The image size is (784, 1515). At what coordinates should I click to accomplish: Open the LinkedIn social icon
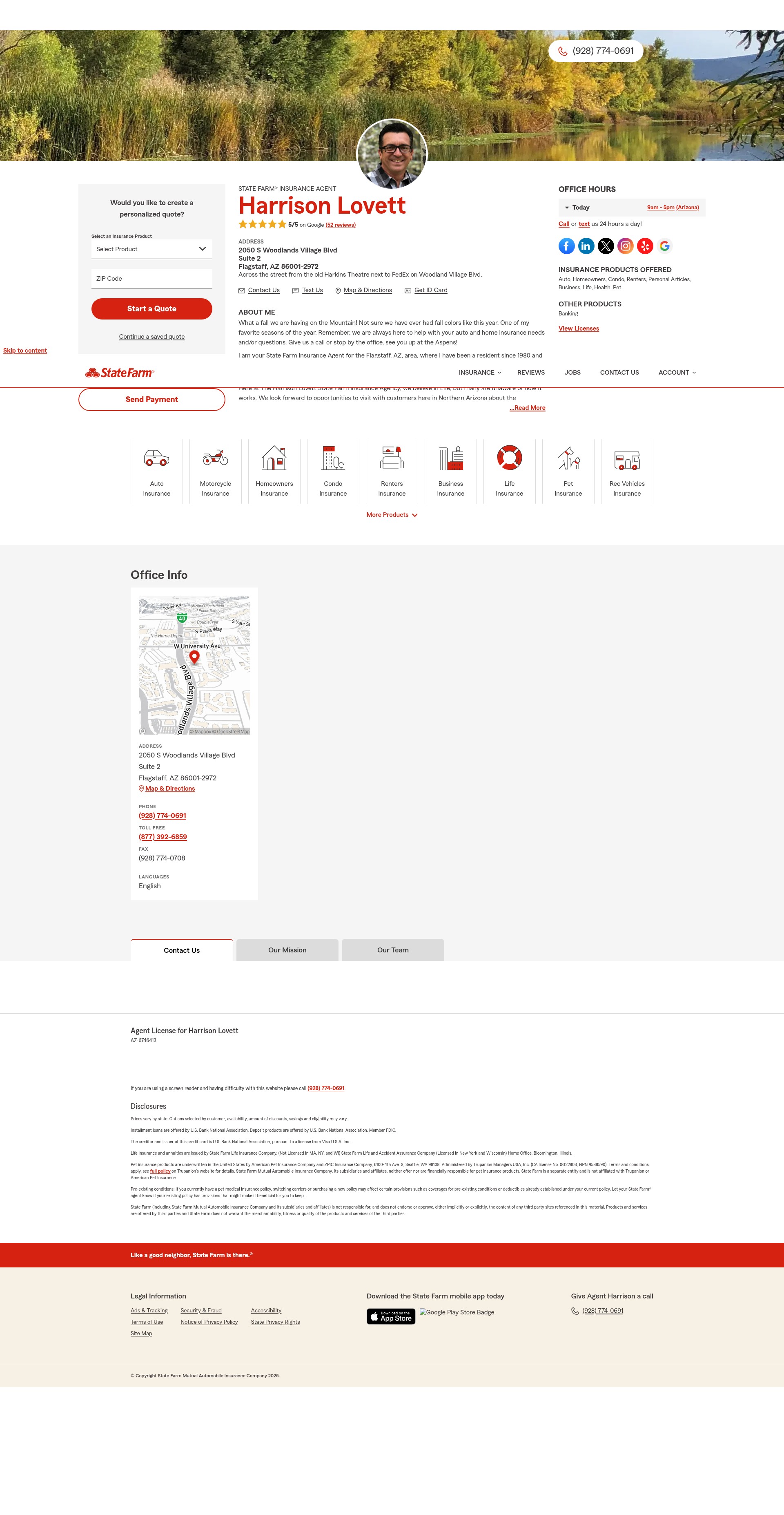586,246
